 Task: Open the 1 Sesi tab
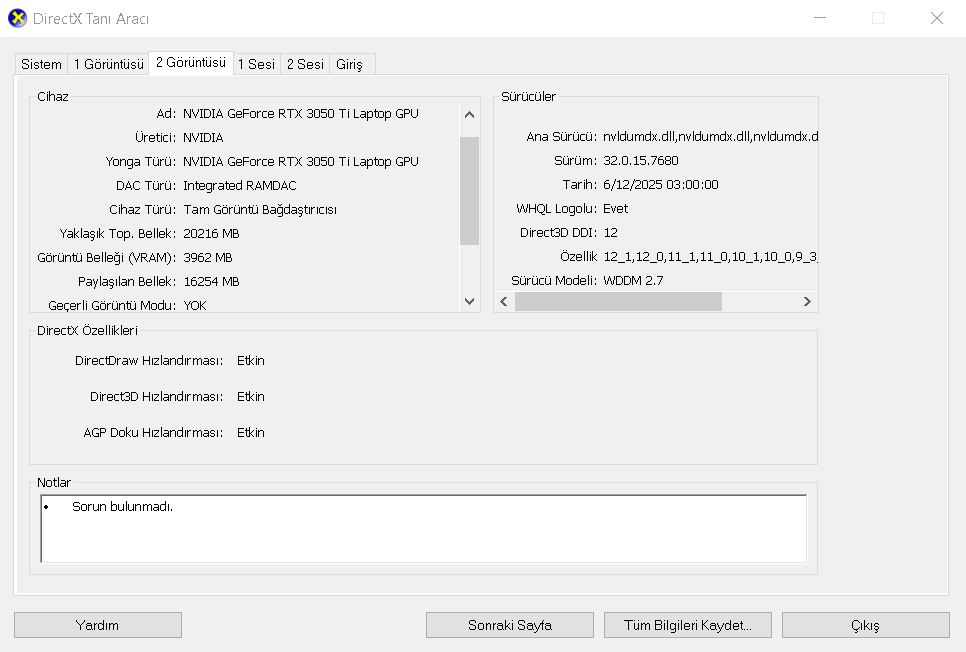(x=256, y=64)
